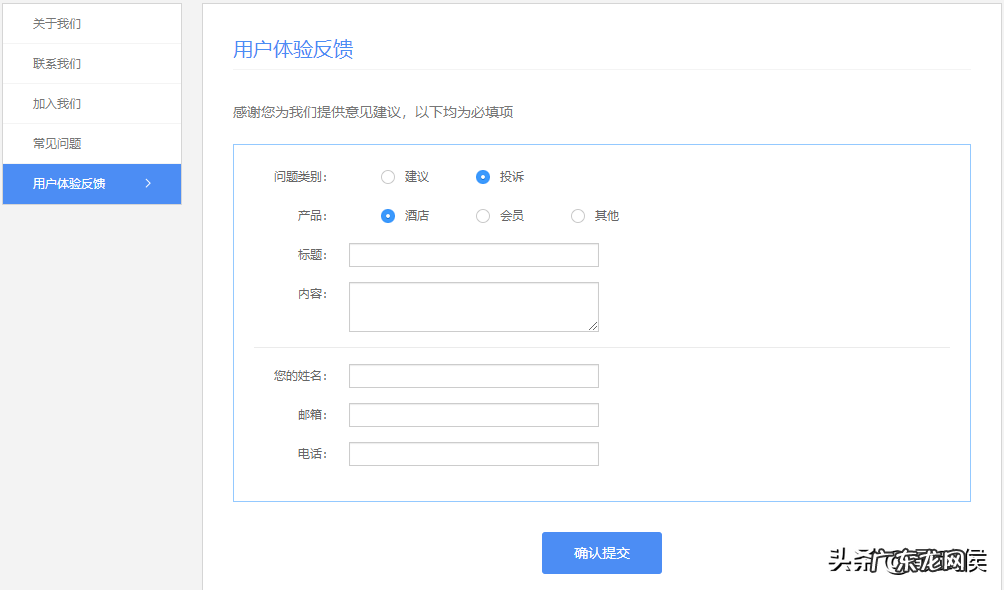Screen dimensions: 1004x590
Task: Click the 确认提交 submit button
Action: (x=601, y=552)
